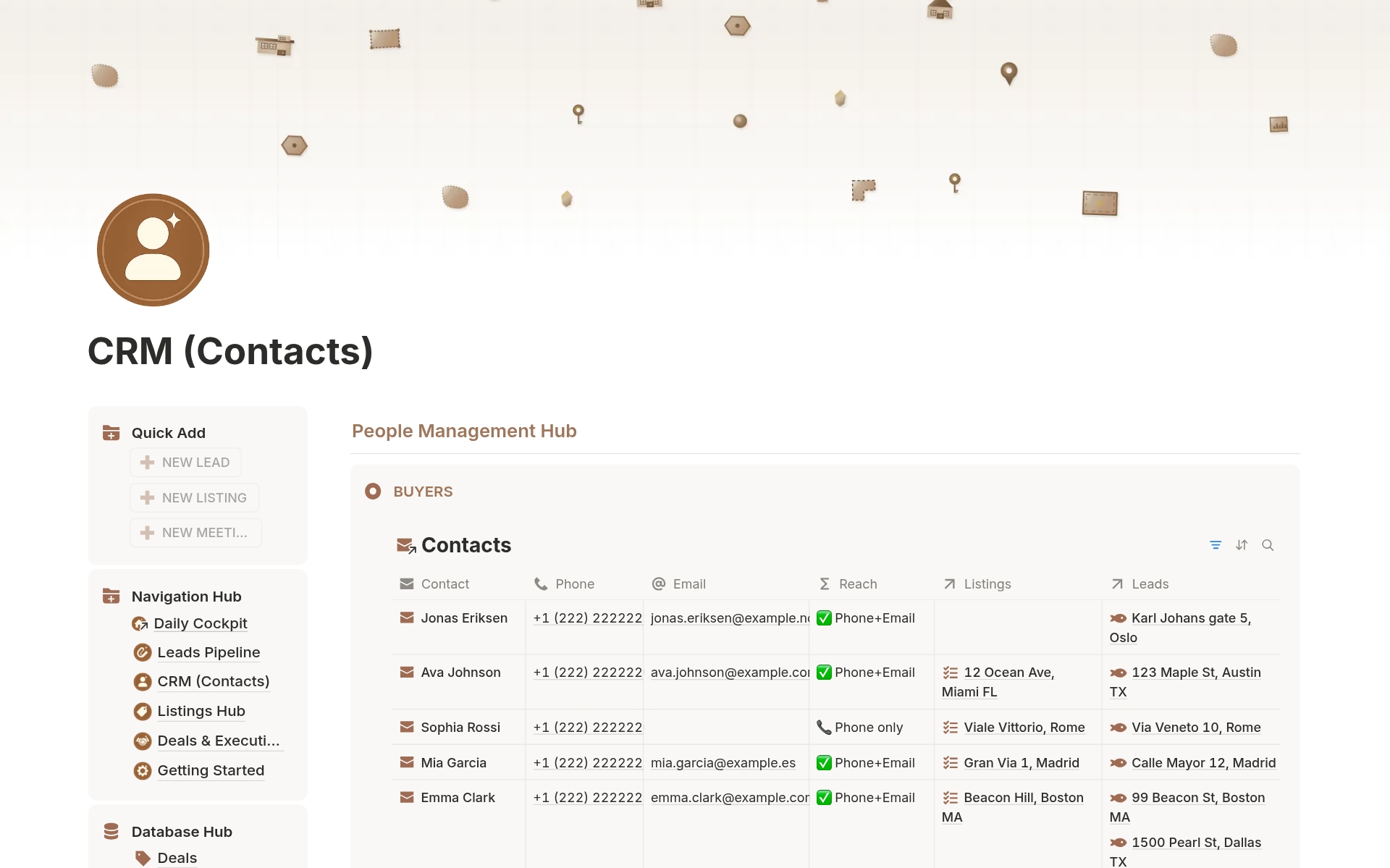The image size is (1390, 868).
Task: Click the Getting Started gear icon
Action: click(143, 771)
